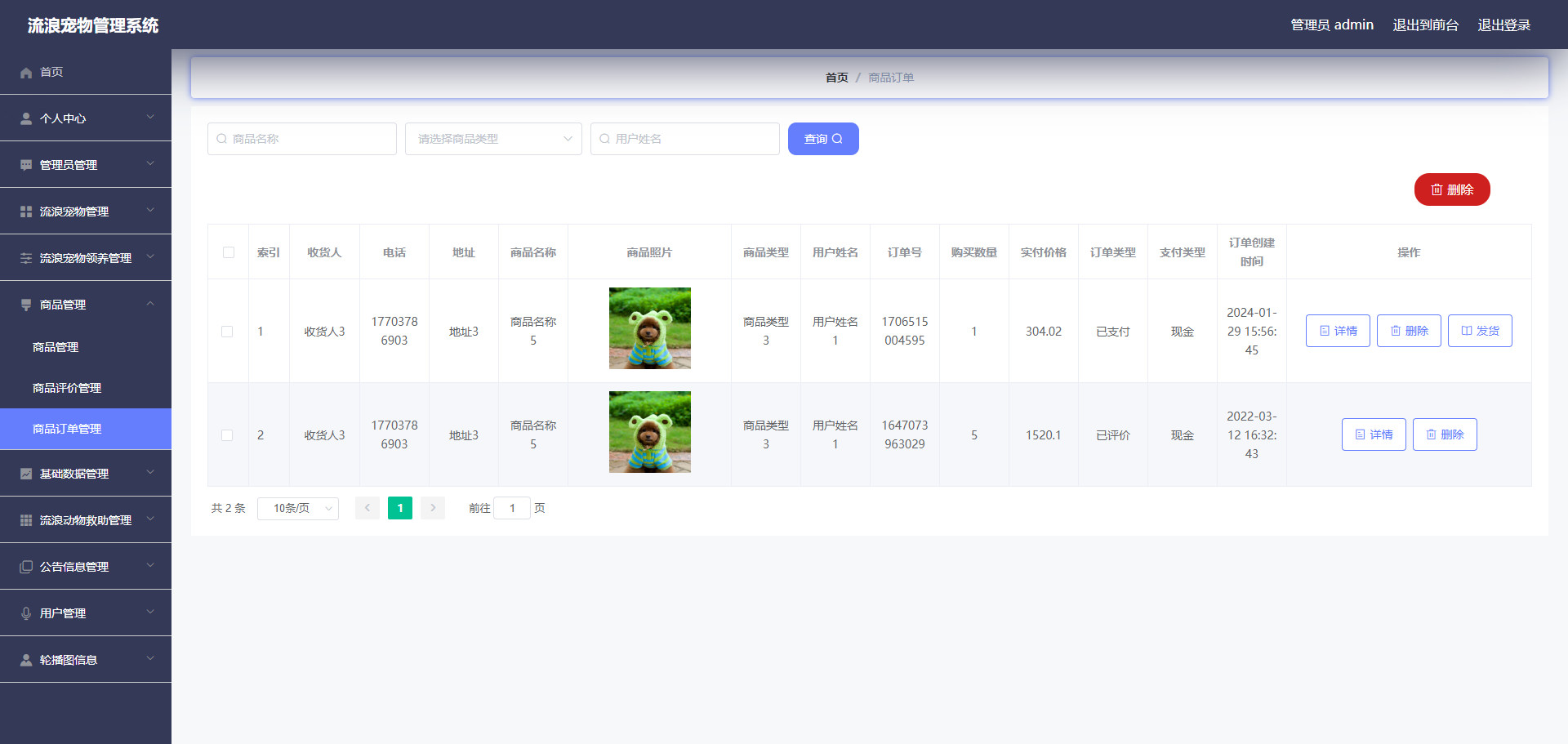Expand 个人中心 menu chevron
Viewport: 1568px width, 744px height.
[x=150, y=117]
